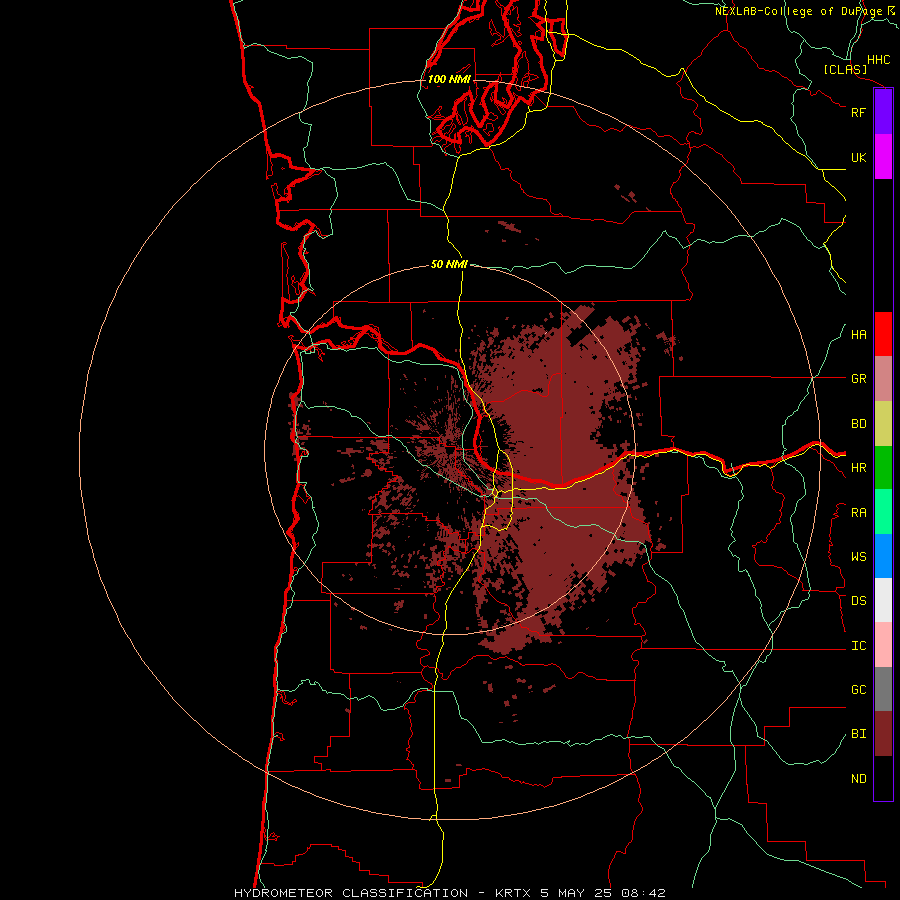900x900 pixels.
Task: Click the 50 NMI range ring label
Action: point(449,264)
